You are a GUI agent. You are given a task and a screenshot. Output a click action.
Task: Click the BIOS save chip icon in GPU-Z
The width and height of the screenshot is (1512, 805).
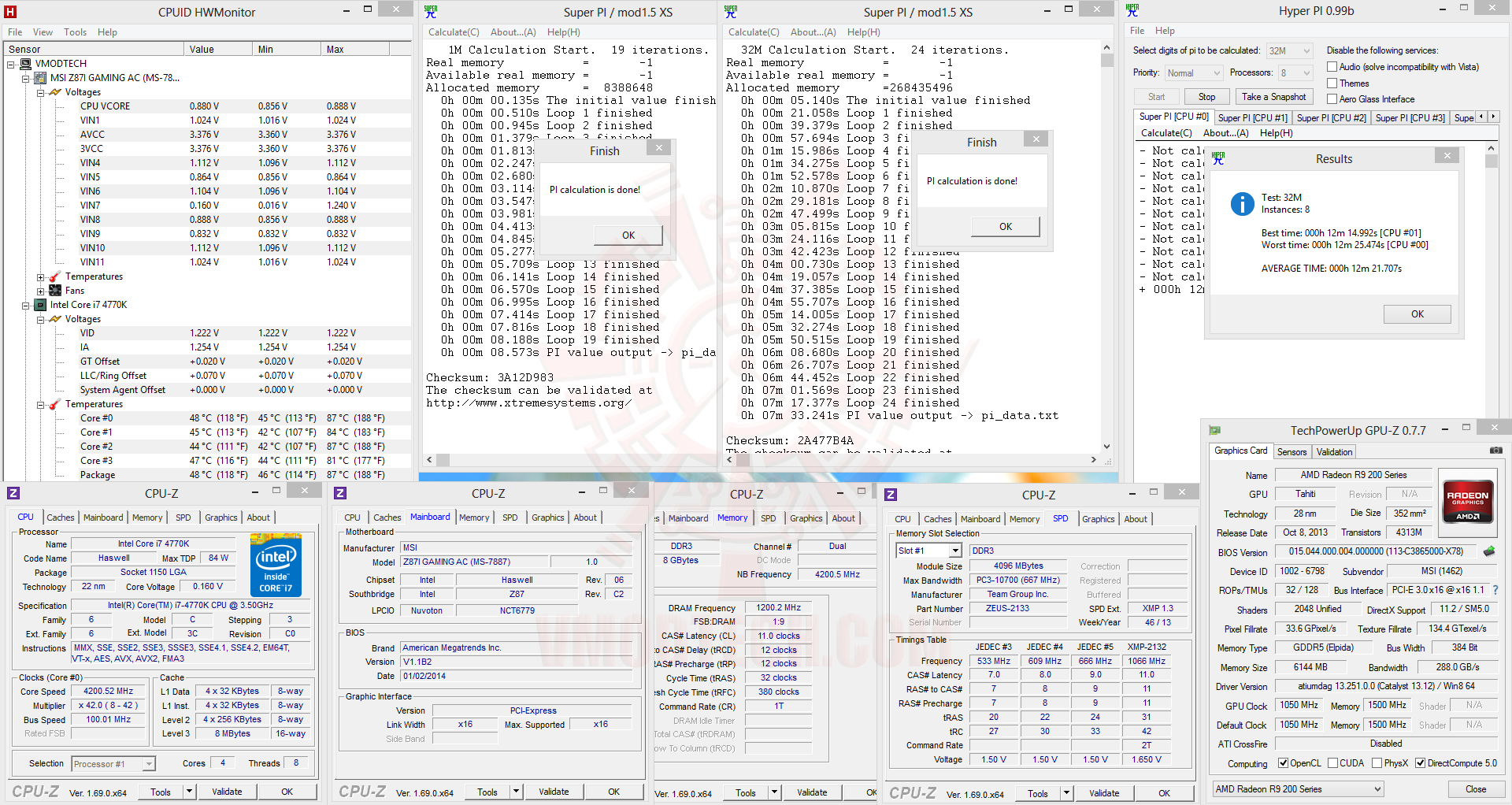1489,551
